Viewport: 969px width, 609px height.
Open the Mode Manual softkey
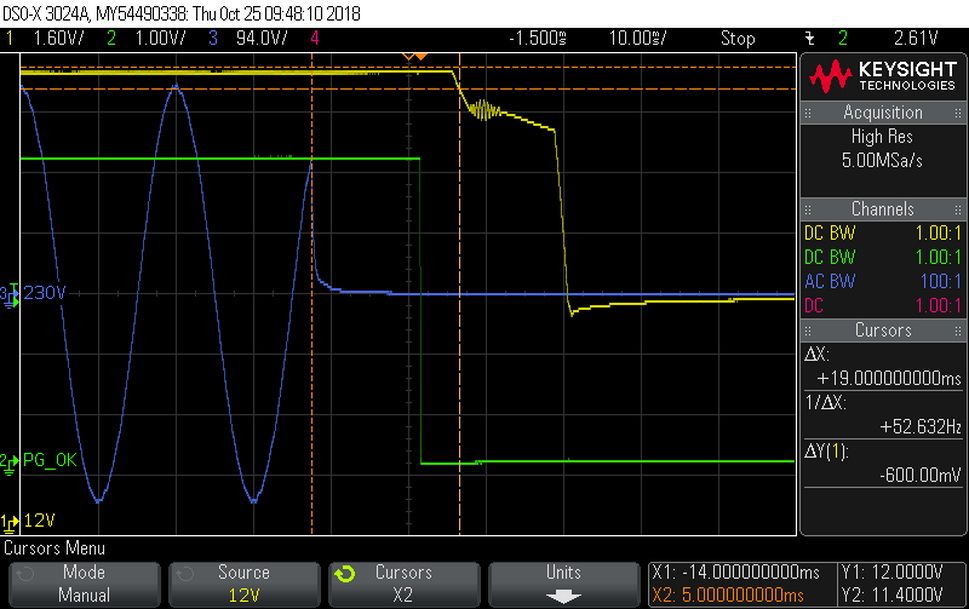[x=85, y=584]
